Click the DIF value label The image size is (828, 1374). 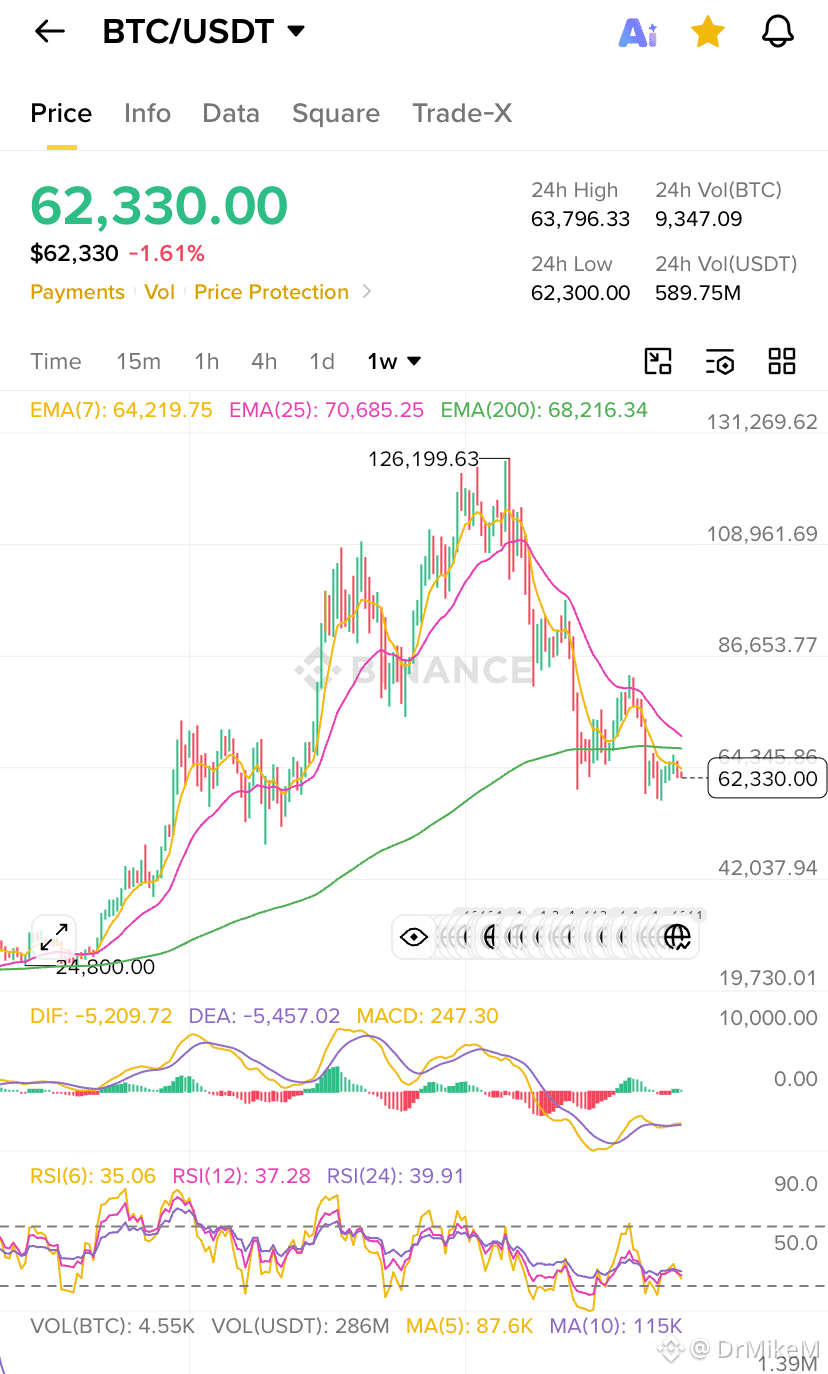click(x=101, y=1016)
